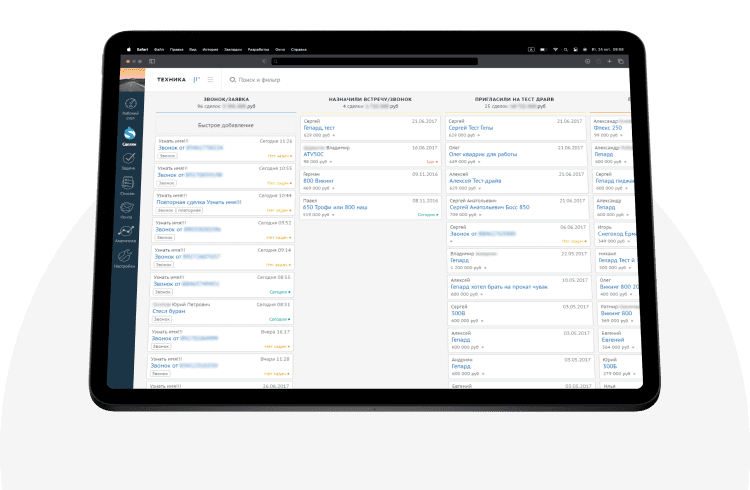Open the Закладки menu
Viewport: 750px width, 490px height.
pyautogui.click(x=233, y=49)
